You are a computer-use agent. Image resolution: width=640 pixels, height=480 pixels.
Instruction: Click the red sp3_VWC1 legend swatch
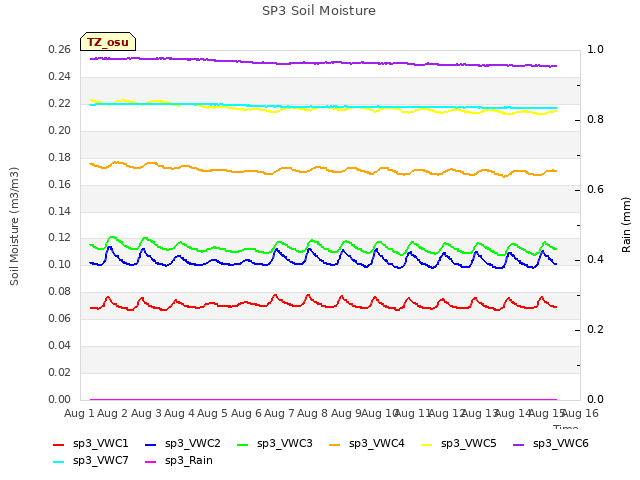(59, 444)
